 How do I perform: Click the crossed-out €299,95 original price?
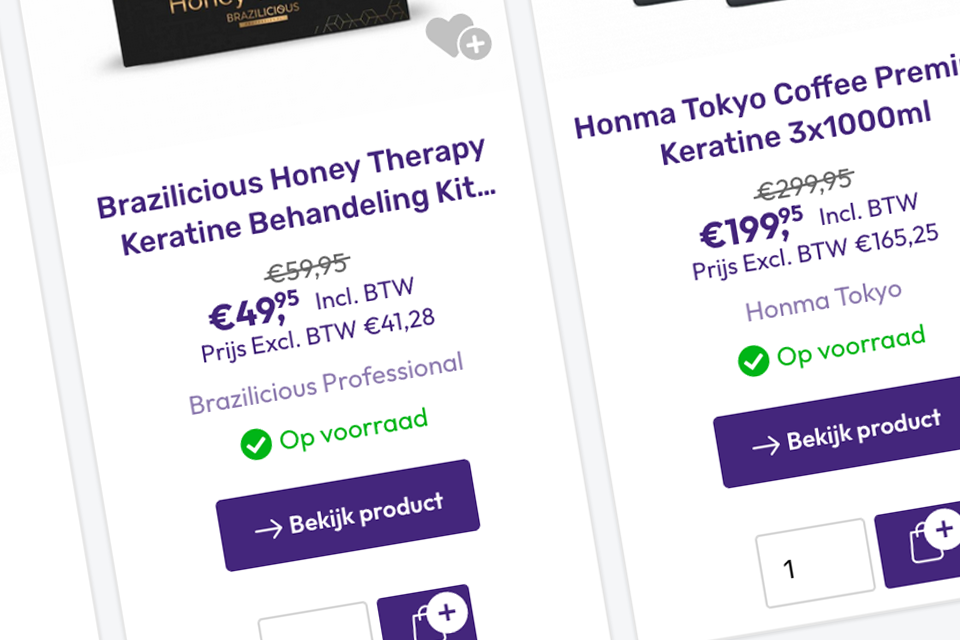tap(803, 184)
